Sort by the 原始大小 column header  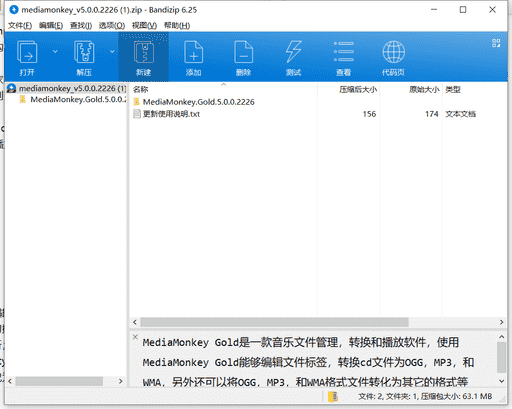pyautogui.click(x=411, y=89)
